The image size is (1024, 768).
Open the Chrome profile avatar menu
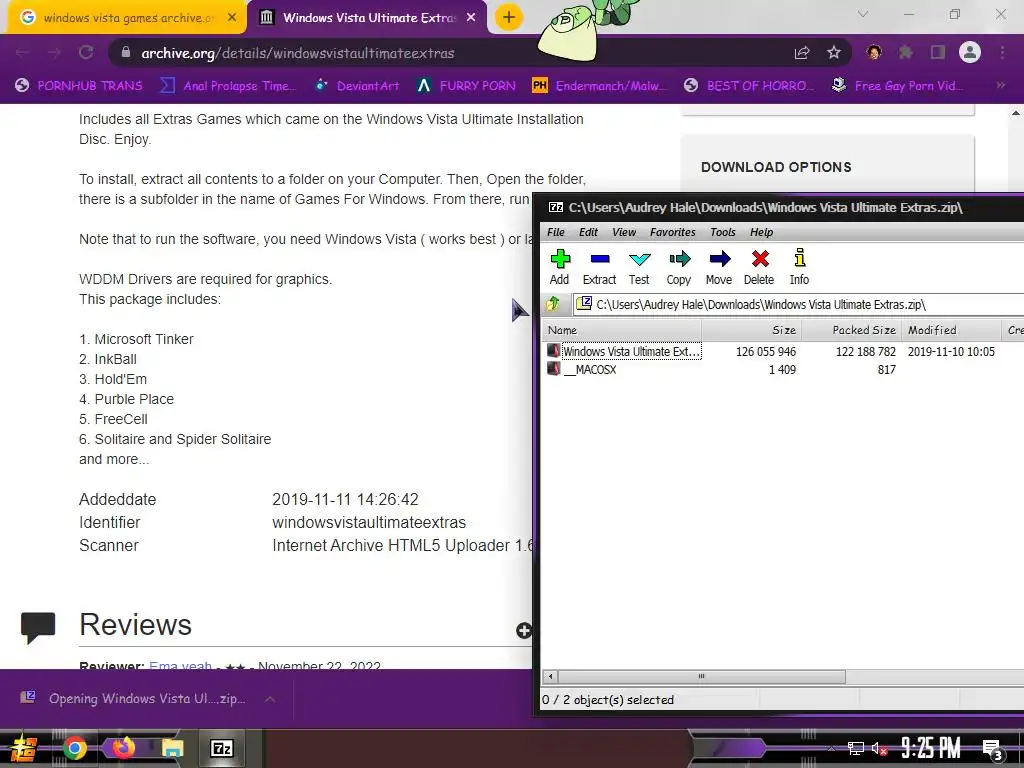point(970,52)
